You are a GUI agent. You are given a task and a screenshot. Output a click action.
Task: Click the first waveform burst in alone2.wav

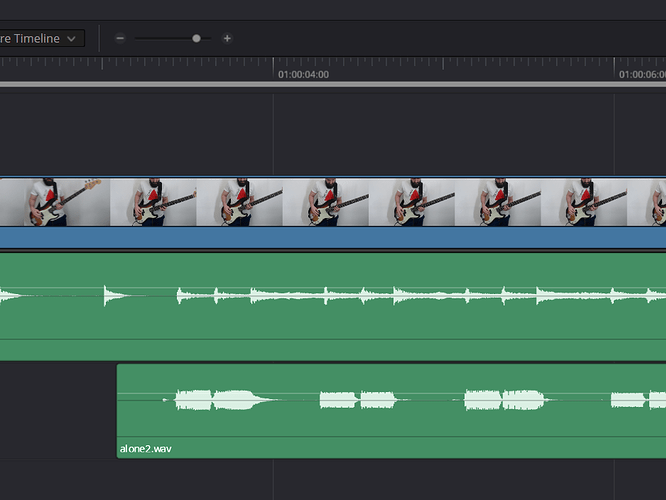pyautogui.click(x=194, y=400)
